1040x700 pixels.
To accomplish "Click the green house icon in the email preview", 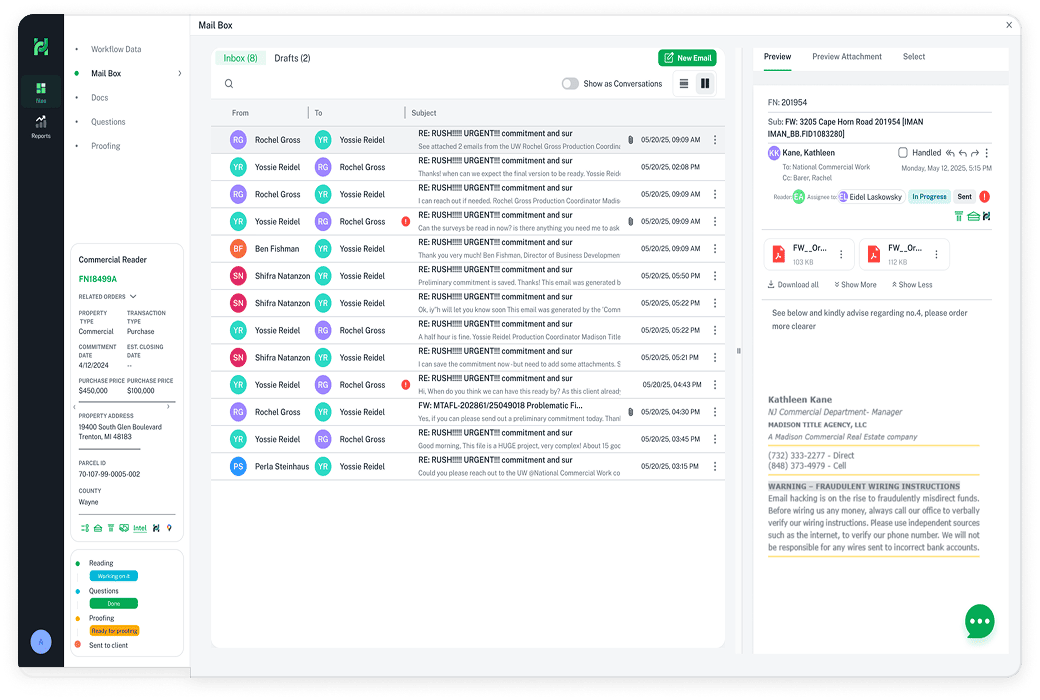I will click(973, 216).
